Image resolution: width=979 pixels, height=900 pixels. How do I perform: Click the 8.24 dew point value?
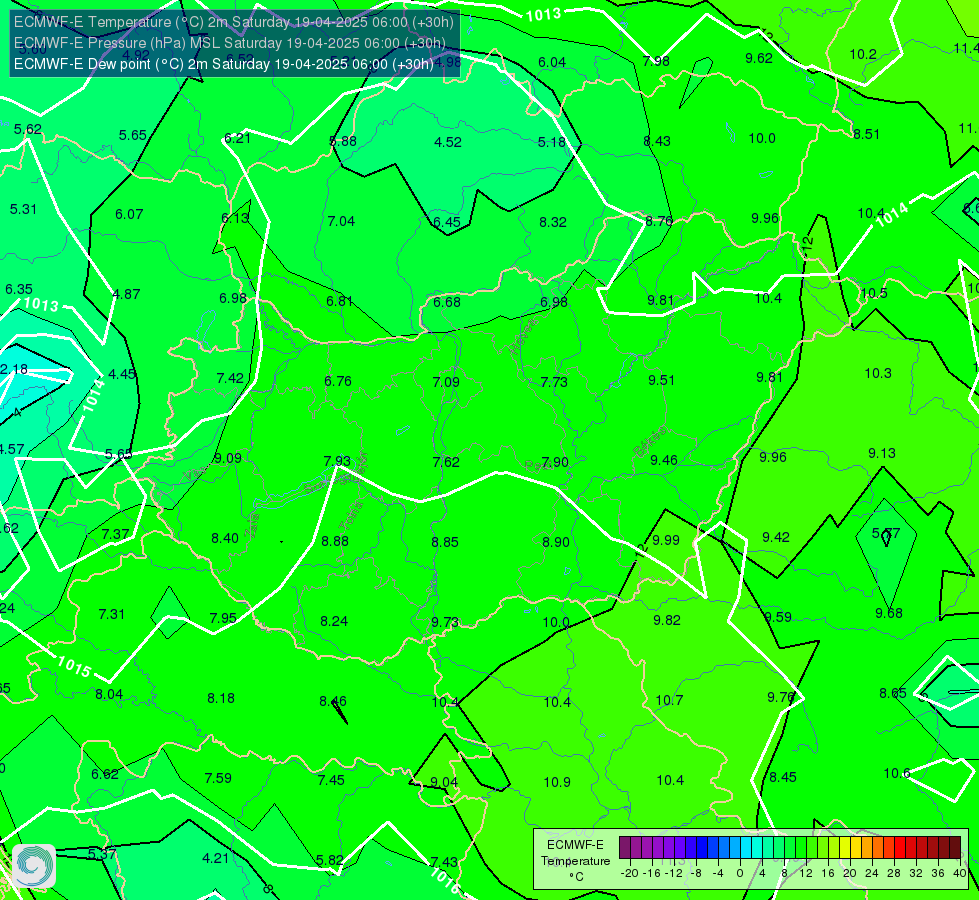tap(334, 621)
